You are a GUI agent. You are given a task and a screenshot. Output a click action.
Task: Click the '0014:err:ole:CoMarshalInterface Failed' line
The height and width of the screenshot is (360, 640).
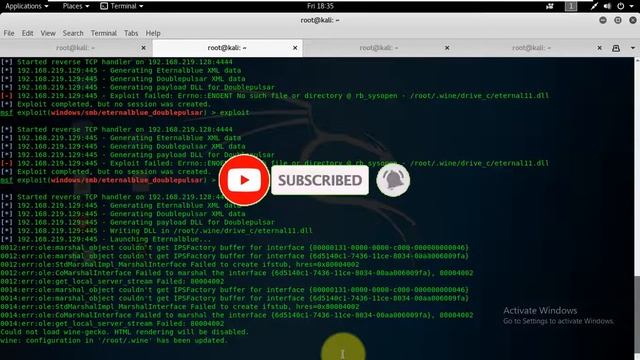(x=237, y=315)
